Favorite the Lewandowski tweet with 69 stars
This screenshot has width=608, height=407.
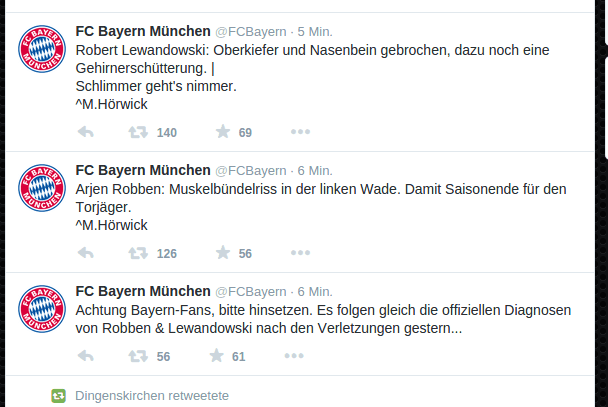(223, 132)
